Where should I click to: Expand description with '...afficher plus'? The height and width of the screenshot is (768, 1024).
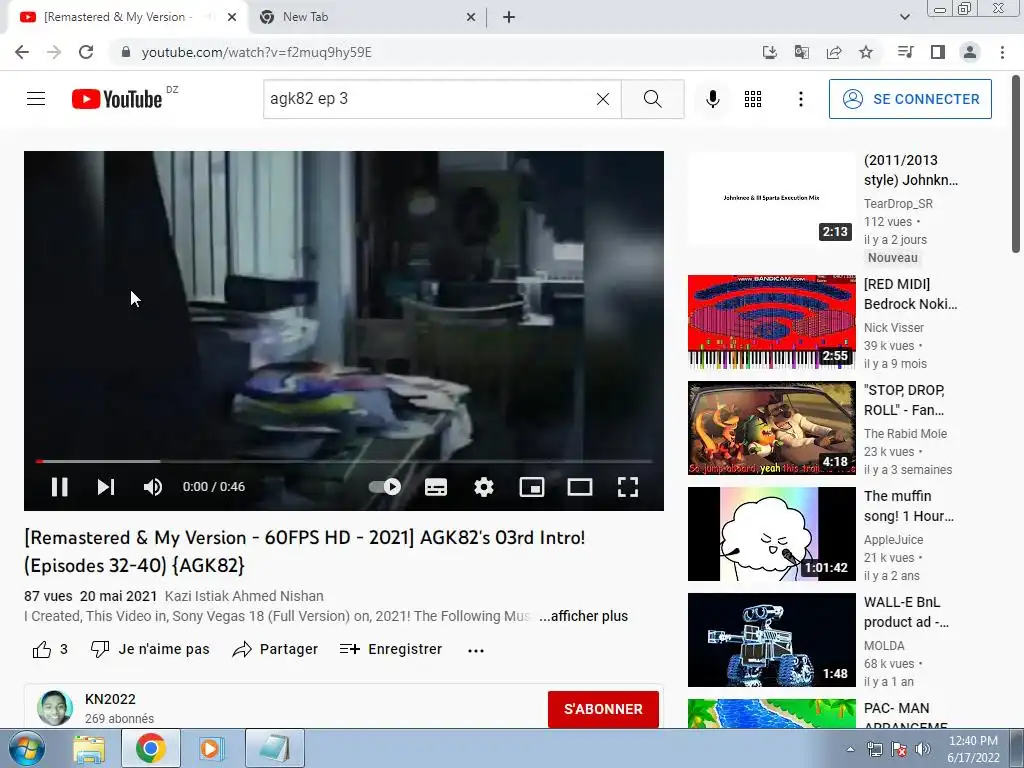583,616
